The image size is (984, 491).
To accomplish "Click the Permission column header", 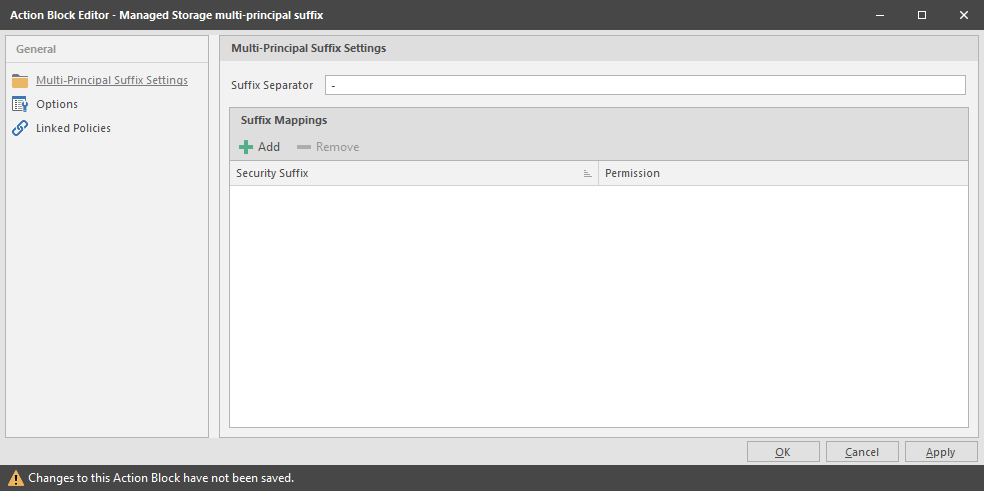I will click(780, 173).
